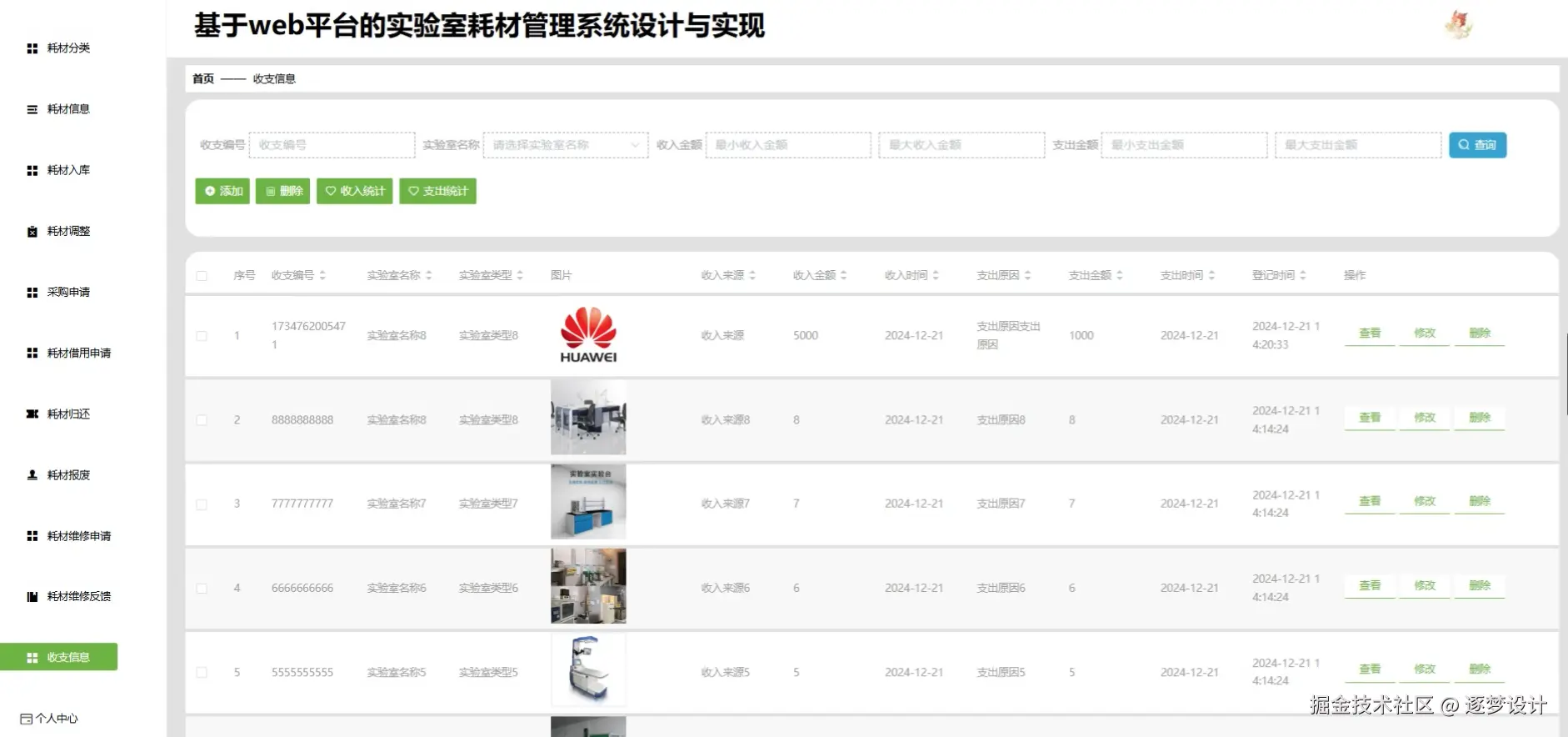The image size is (1568, 737).
Task: Sort by 登记时间 column arrows
Action: [1303, 275]
